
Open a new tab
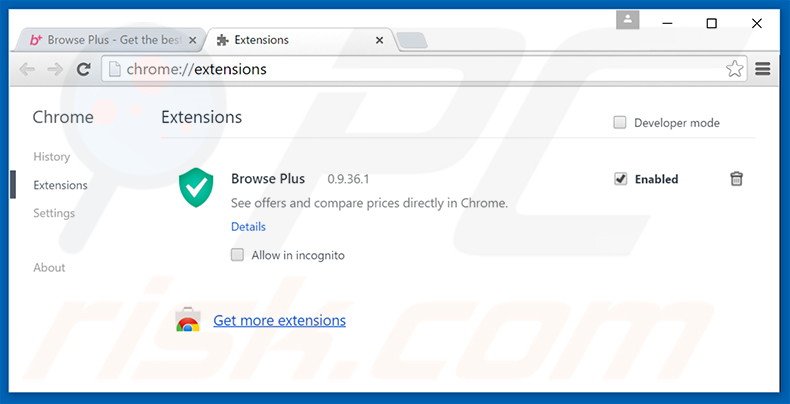411,41
